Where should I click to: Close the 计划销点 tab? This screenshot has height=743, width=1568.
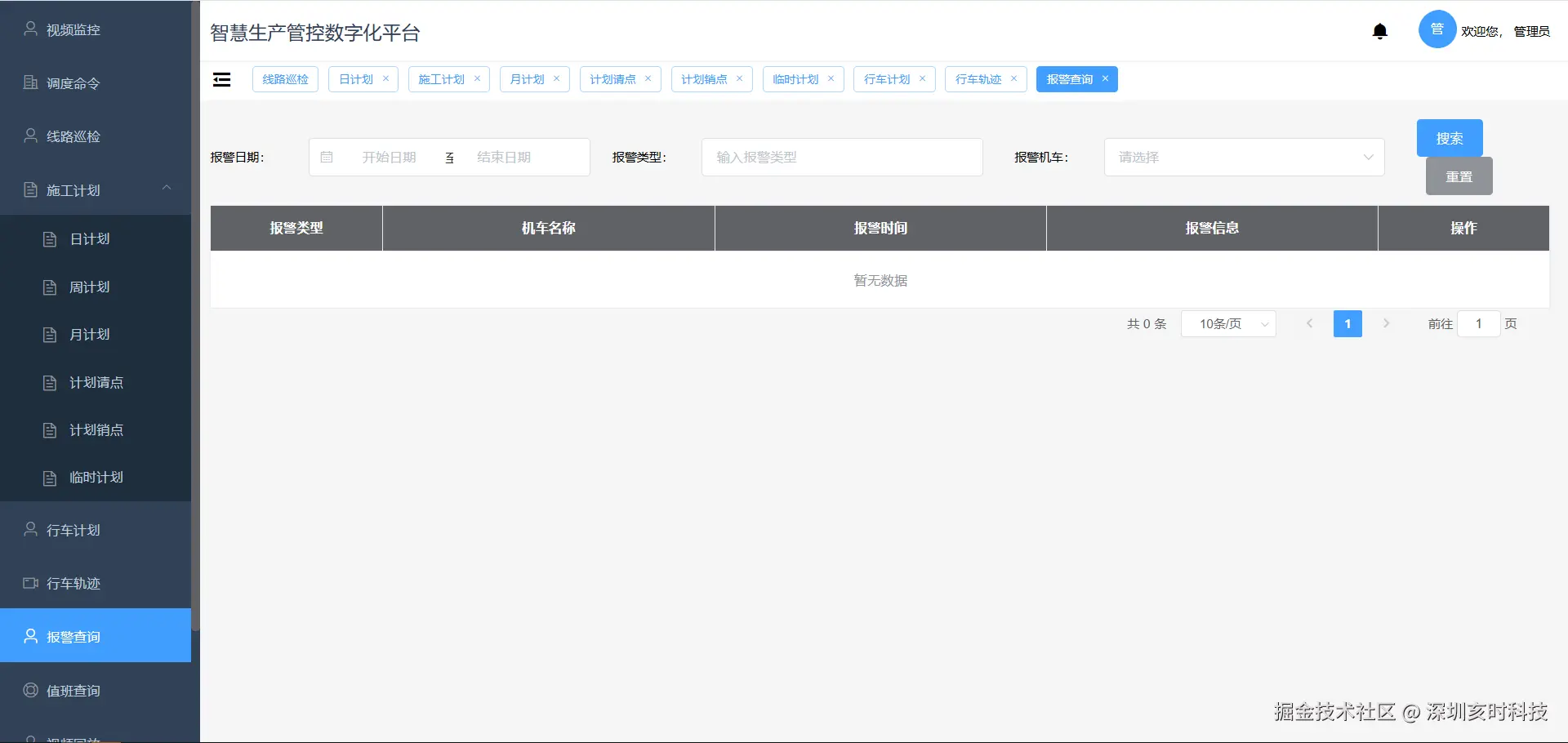740,78
